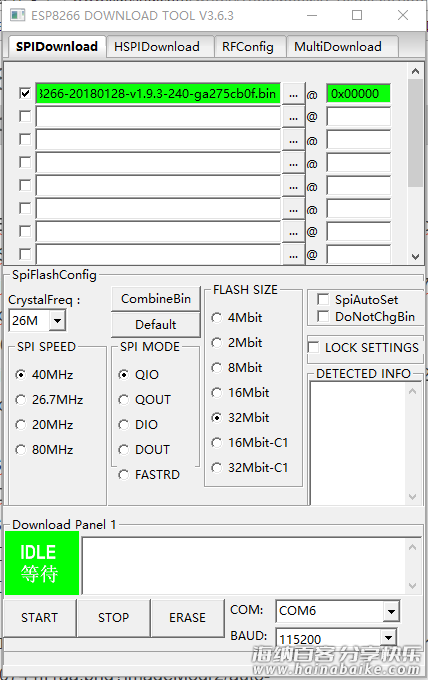Click the green IDLE status indicator

tap(42, 563)
